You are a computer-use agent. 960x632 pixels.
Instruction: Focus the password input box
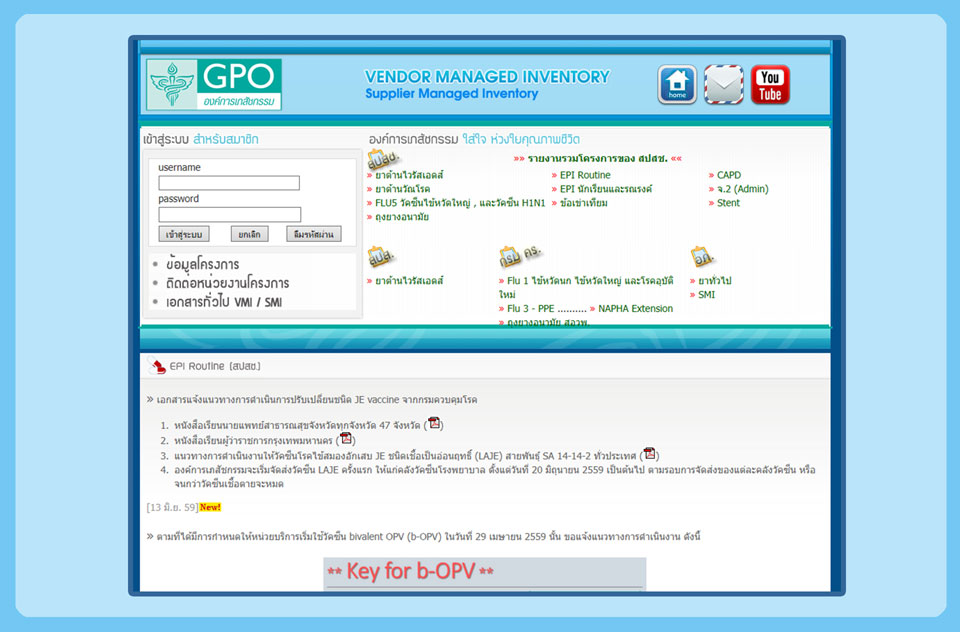click(x=229, y=215)
